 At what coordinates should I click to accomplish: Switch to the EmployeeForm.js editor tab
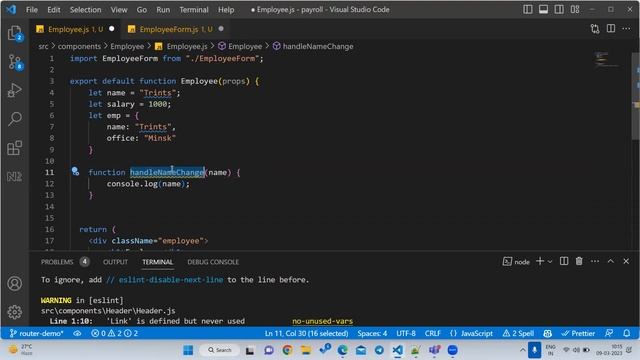pos(176,29)
